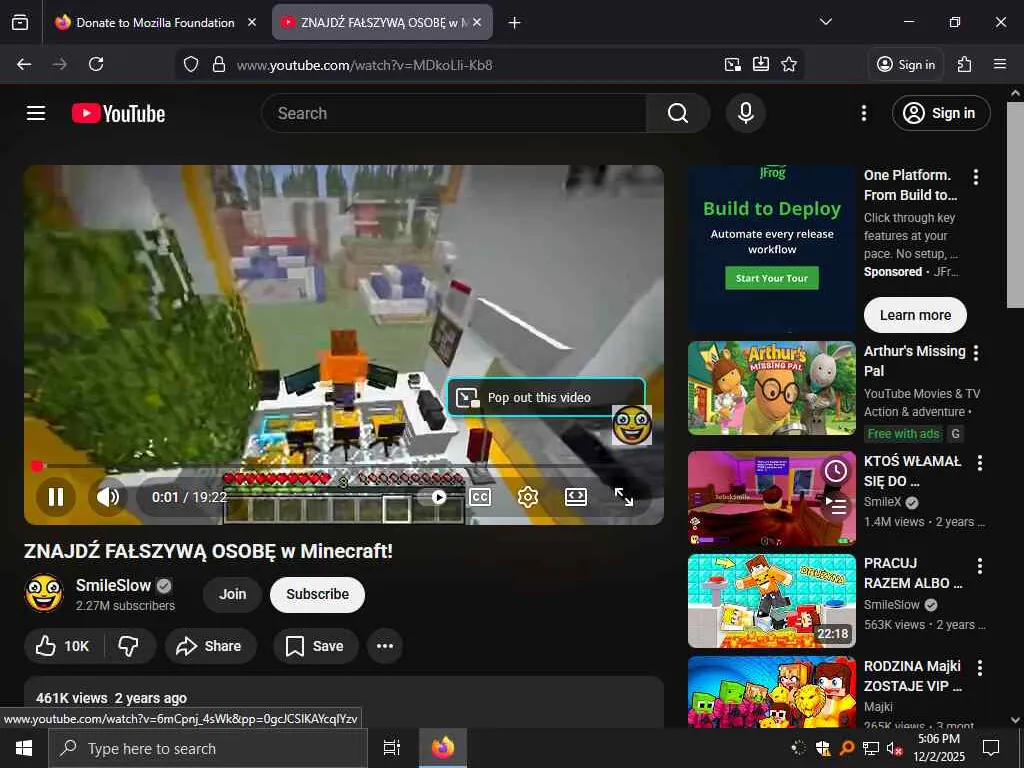This screenshot has width=1024, height=768.
Task: Search with your voice microphone
Action: [x=746, y=113]
